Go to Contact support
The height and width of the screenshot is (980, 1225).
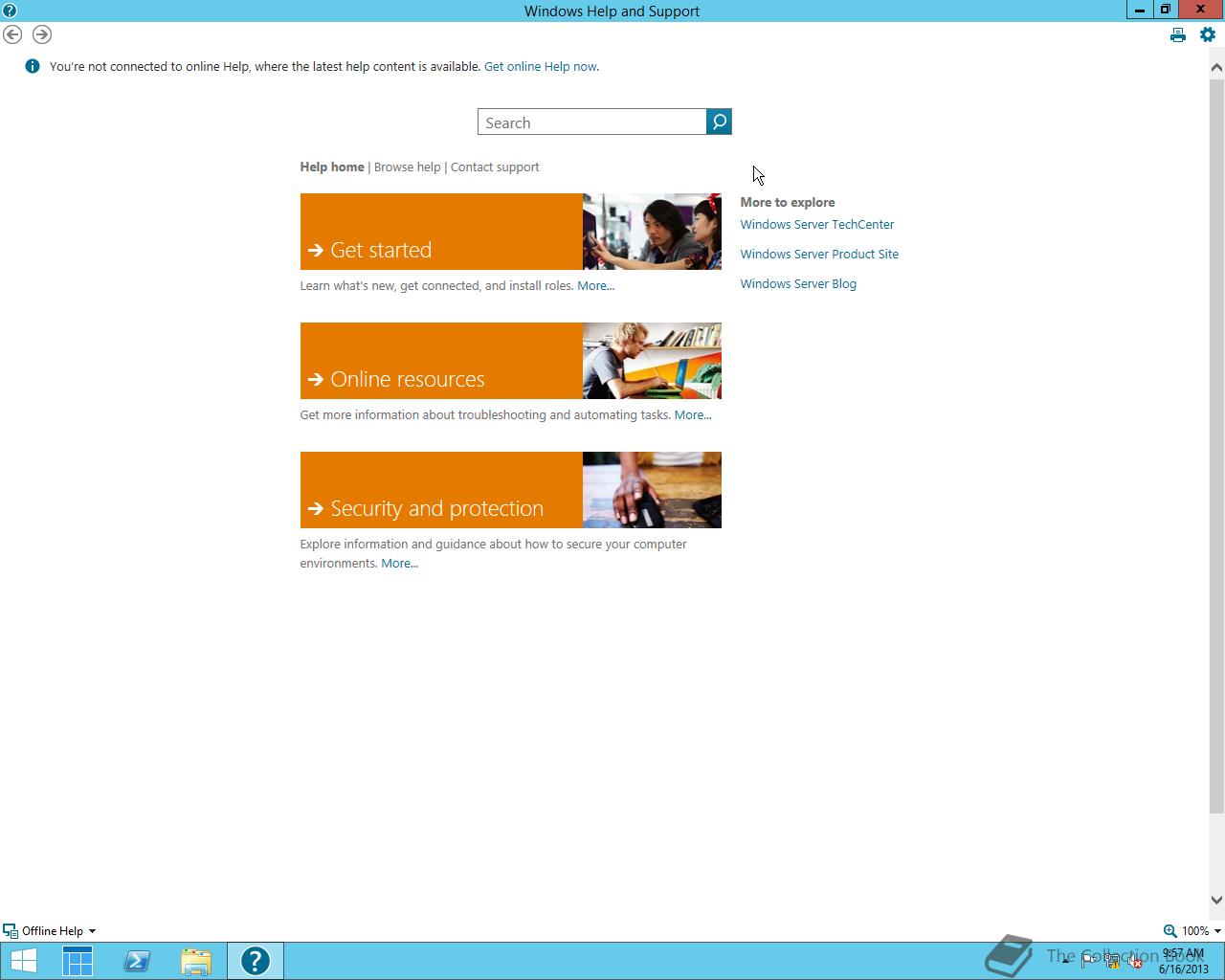495,167
